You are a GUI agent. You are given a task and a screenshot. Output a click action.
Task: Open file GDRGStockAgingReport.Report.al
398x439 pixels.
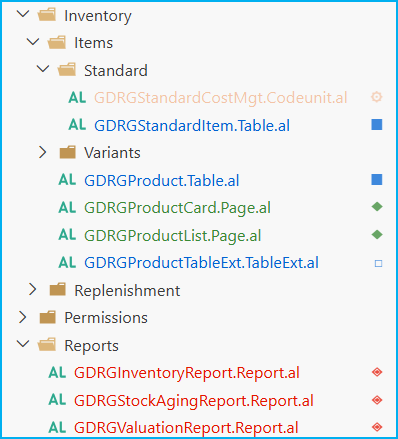pos(194,401)
